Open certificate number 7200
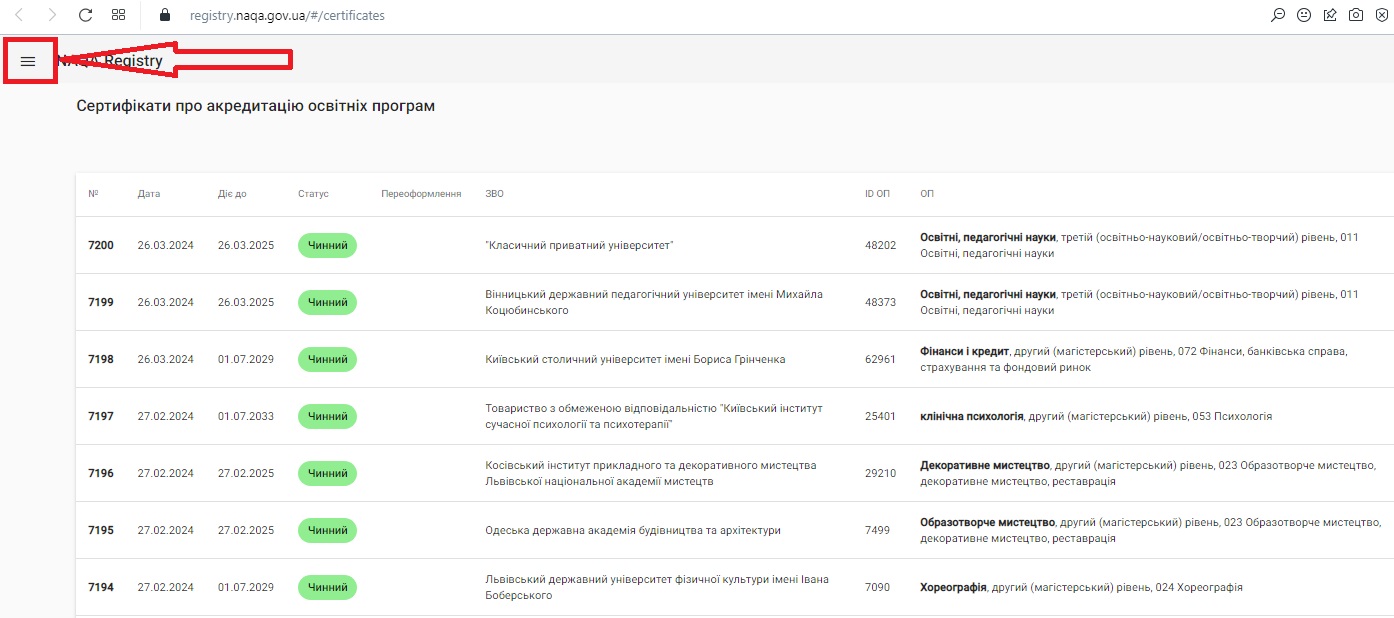Image resolution: width=1394 pixels, height=618 pixels. pyautogui.click(x=101, y=245)
